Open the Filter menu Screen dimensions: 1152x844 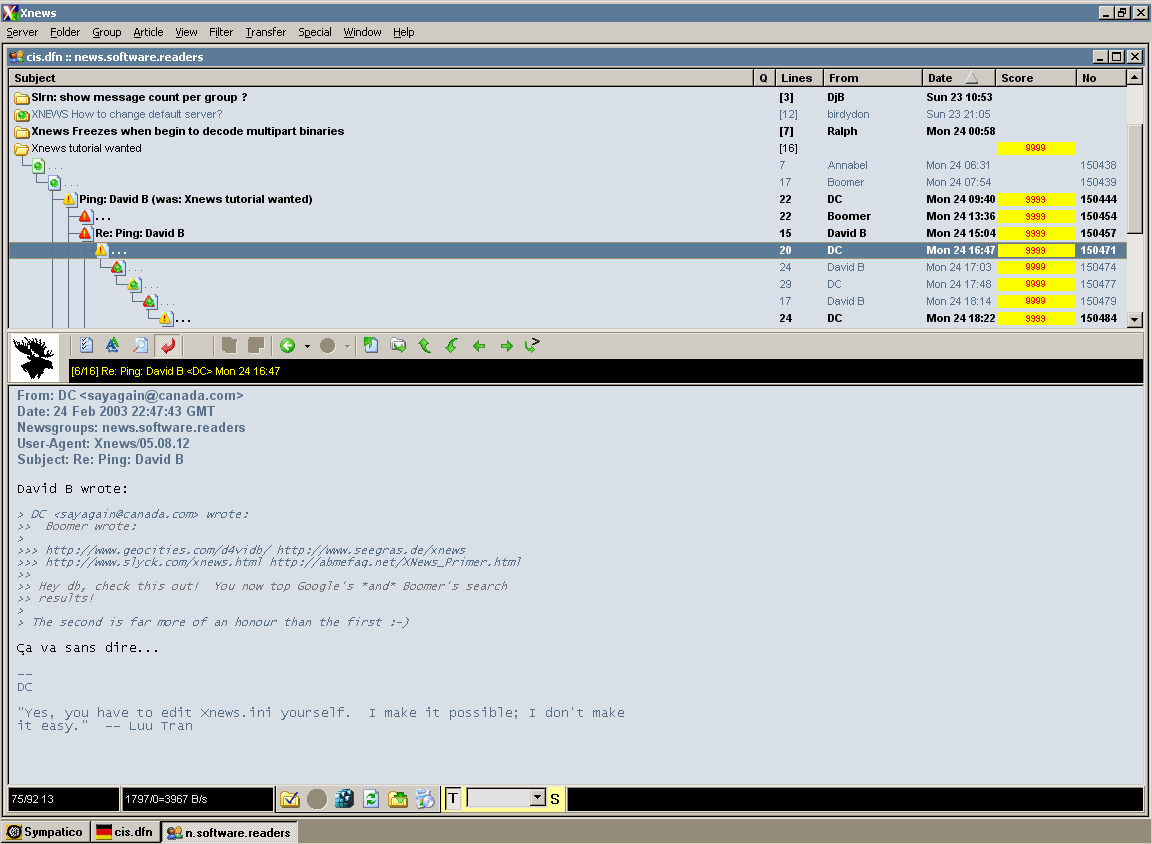(x=221, y=32)
